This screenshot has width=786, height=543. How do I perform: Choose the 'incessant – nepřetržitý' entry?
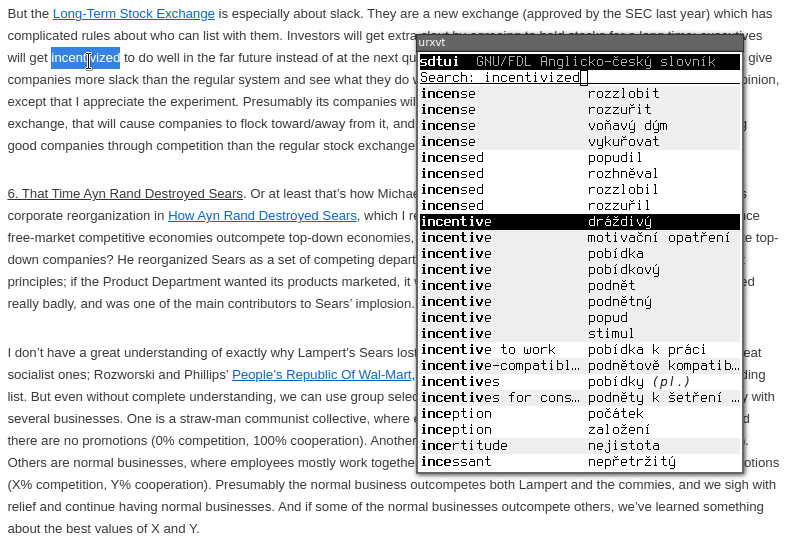[579, 462]
